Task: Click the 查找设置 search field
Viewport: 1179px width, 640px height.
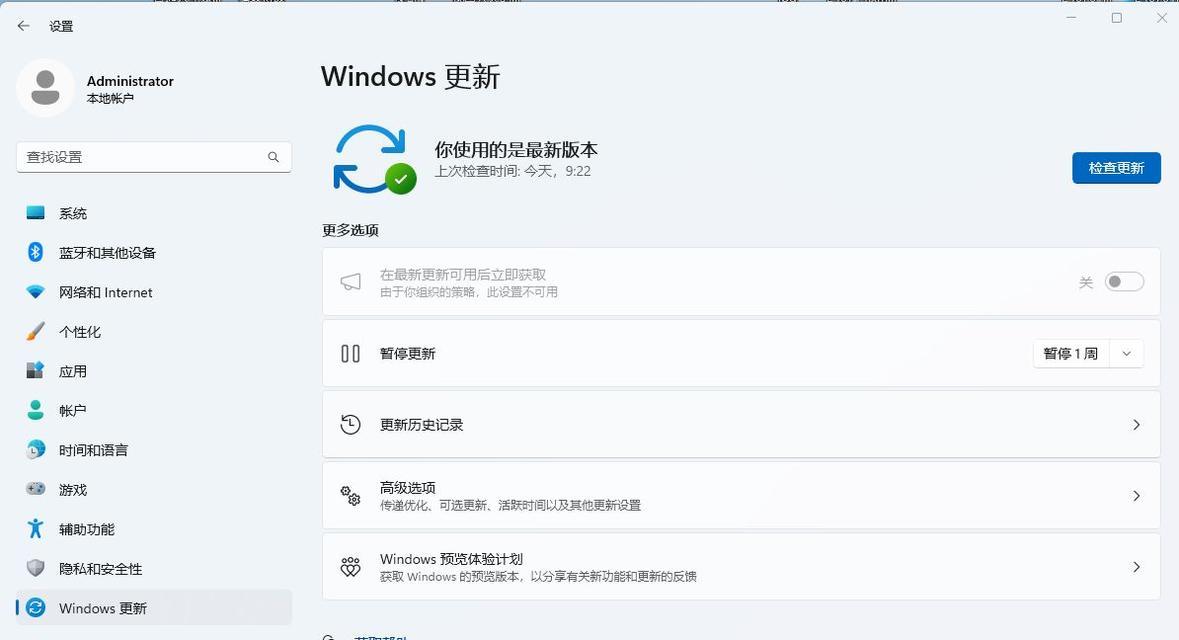Action: click(x=154, y=157)
